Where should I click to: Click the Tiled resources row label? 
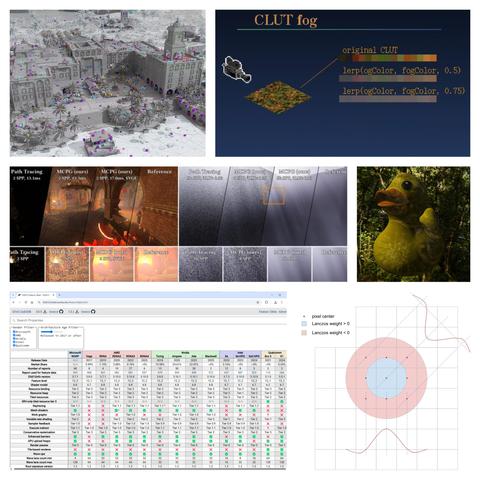point(39,397)
